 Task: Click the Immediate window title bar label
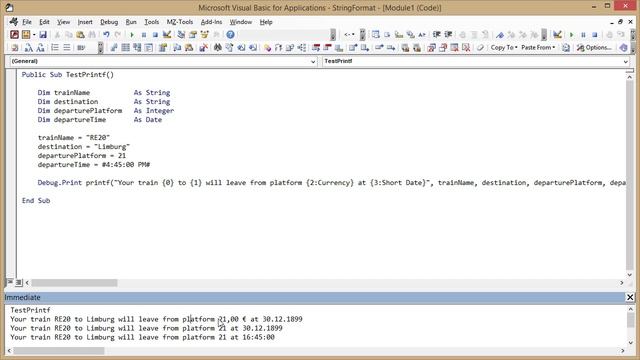click(22, 297)
